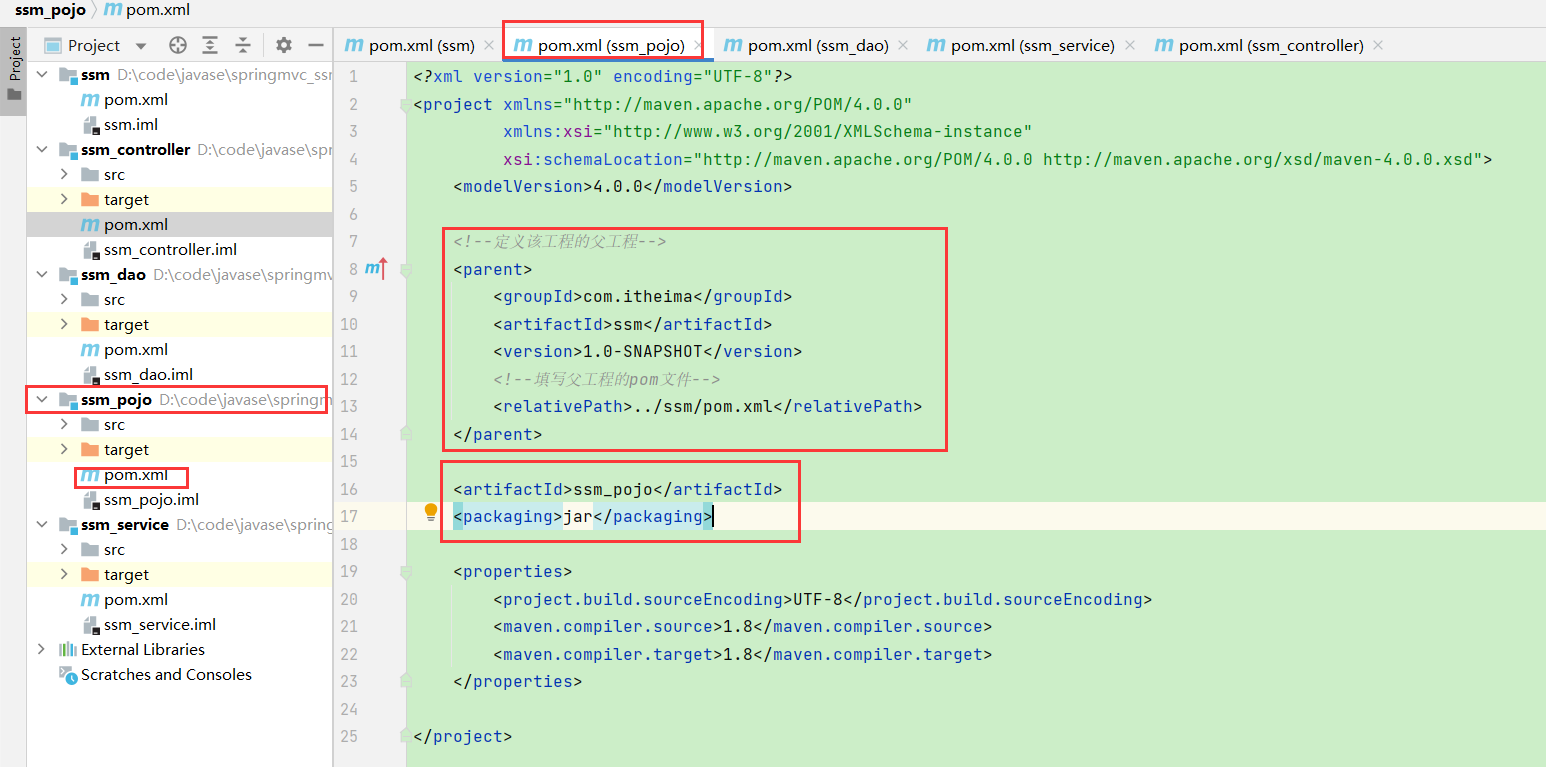Select pom.xml under ssm_pojo
1546x767 pixels.
[135, 475]
